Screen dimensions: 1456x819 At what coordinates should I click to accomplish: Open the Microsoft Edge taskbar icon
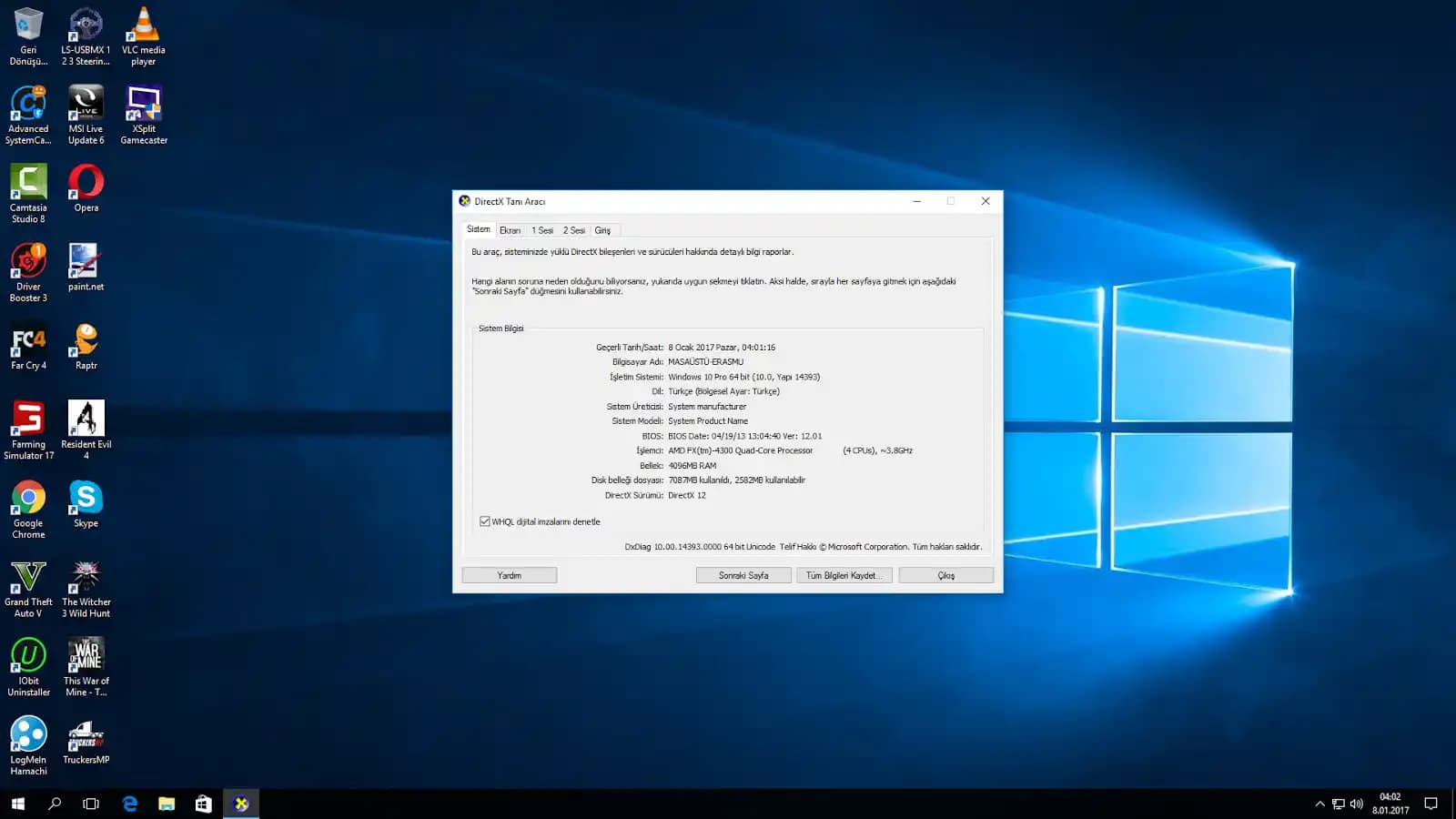click(x=130, y=804)
